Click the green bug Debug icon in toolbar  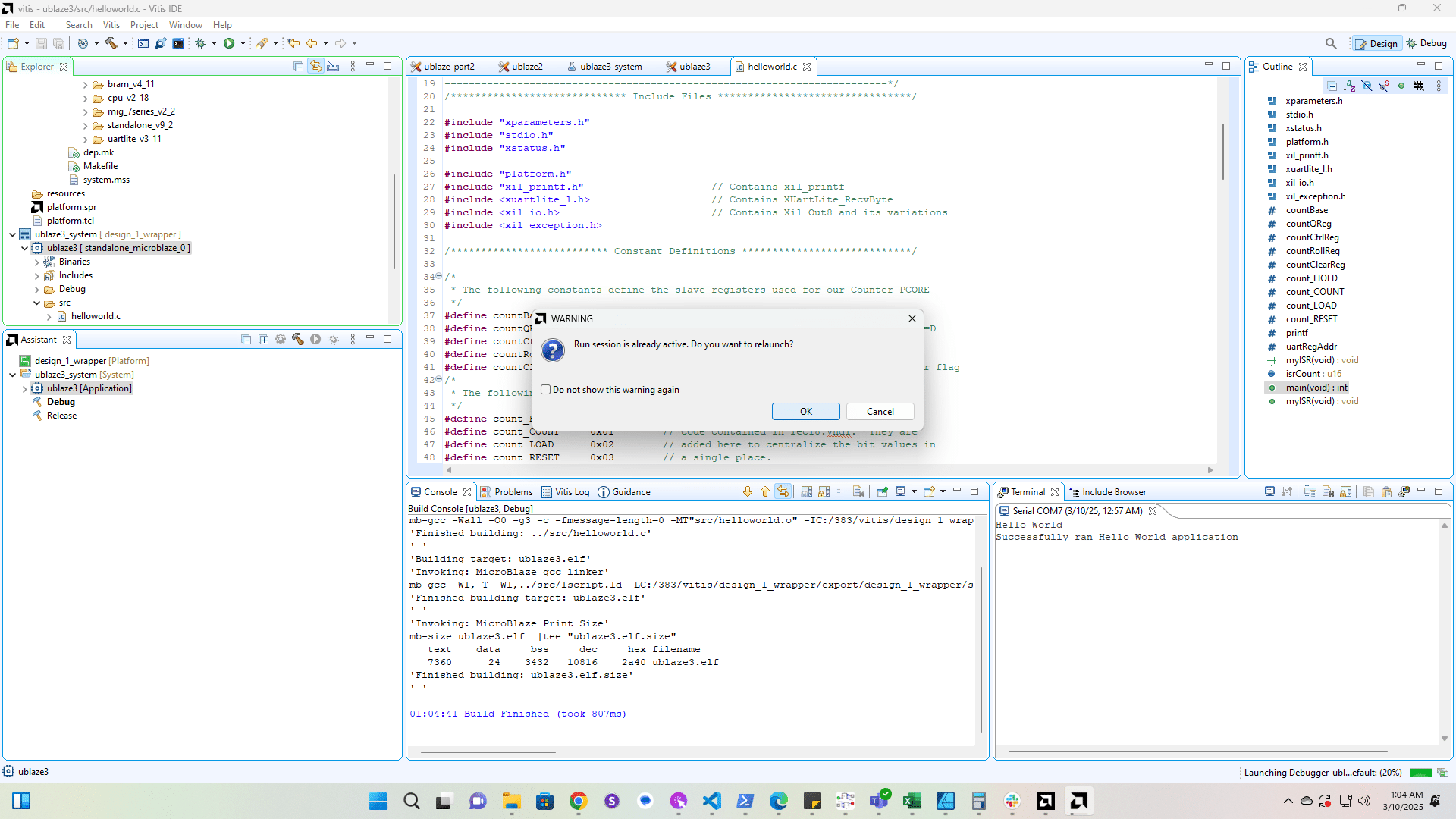pyautogui.click(x=200, y=43)
